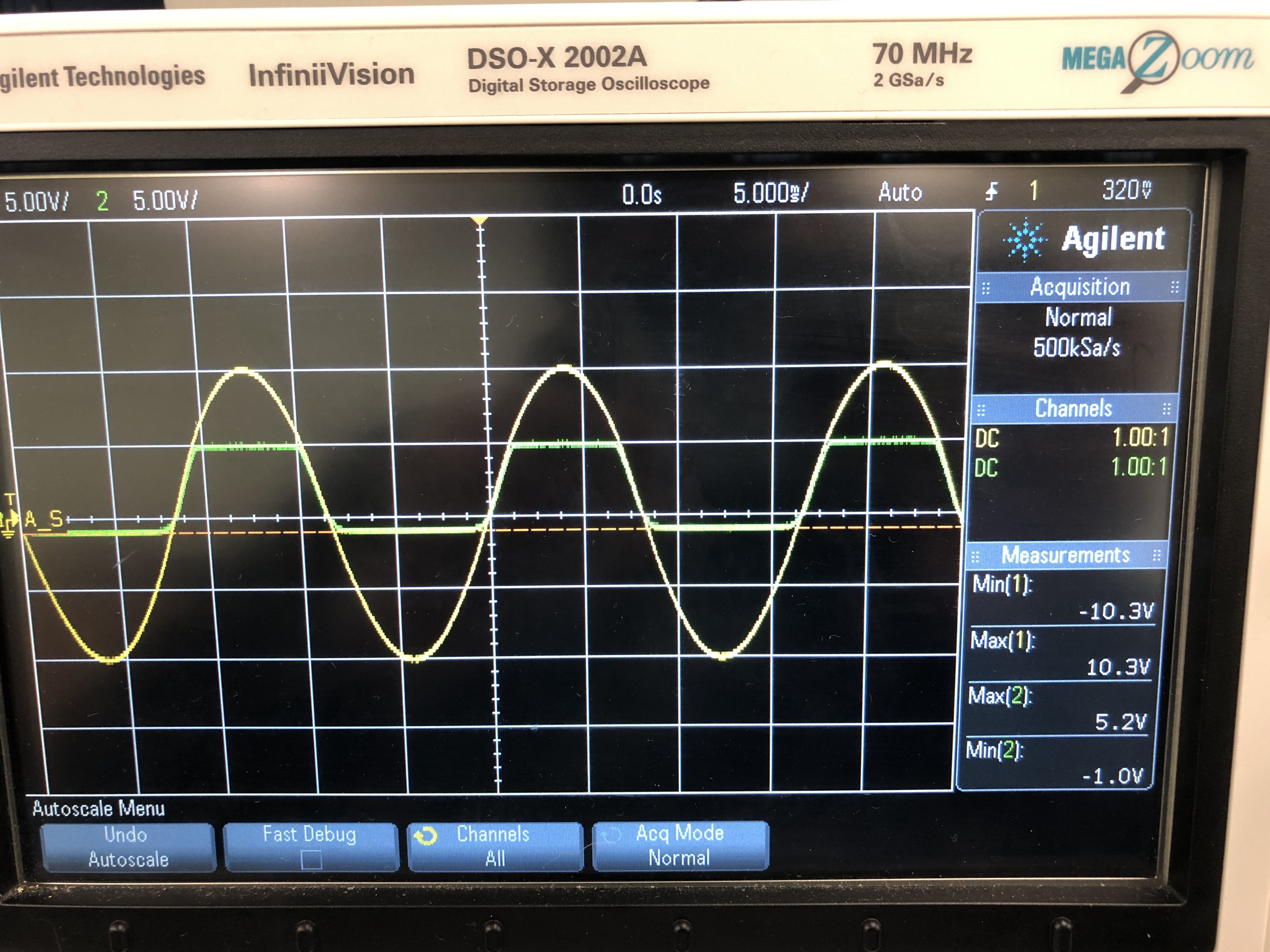Click the Acquisition header left grip icon
The height and width of the screenshot is (952, 1270).
click(x=986, y=288)
